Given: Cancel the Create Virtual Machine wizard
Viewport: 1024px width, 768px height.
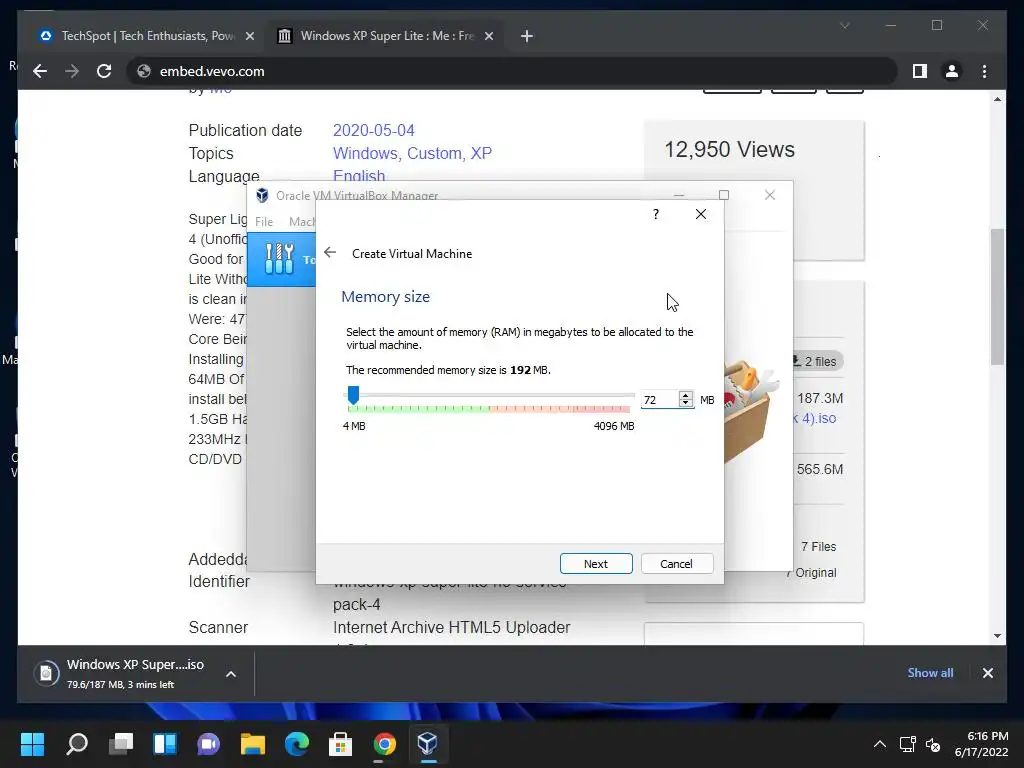Looking at the screenshot, I should click(x=677, y=564).
